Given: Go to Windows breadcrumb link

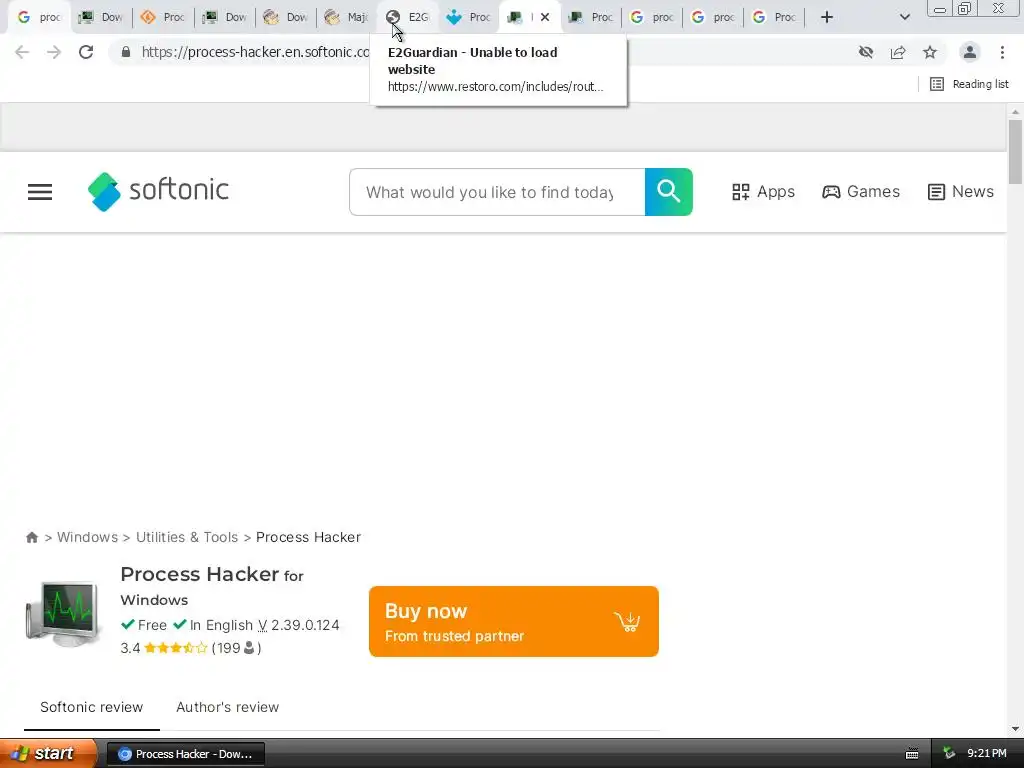Looking at the screenshot, I should (x=88, y=537).
